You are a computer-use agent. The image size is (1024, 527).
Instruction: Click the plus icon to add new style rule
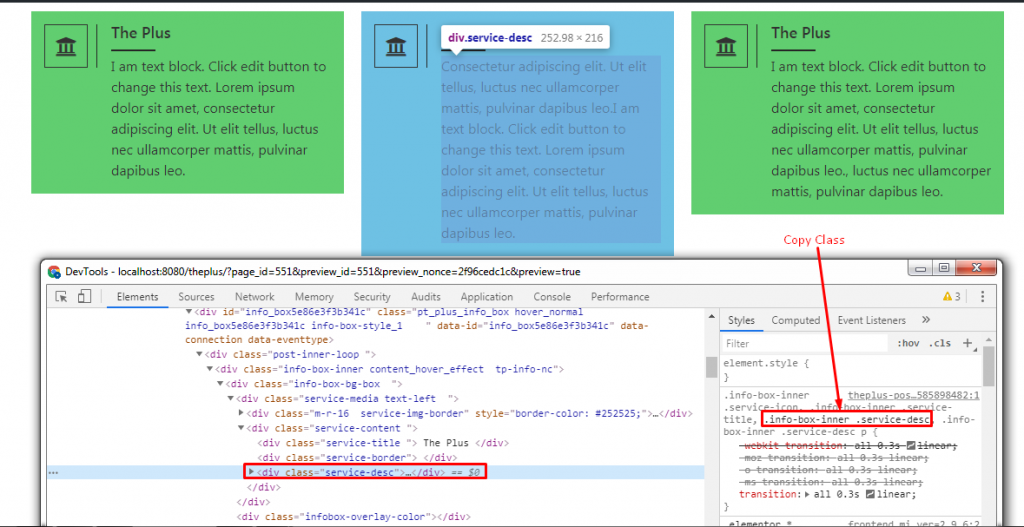pos(967,344)
